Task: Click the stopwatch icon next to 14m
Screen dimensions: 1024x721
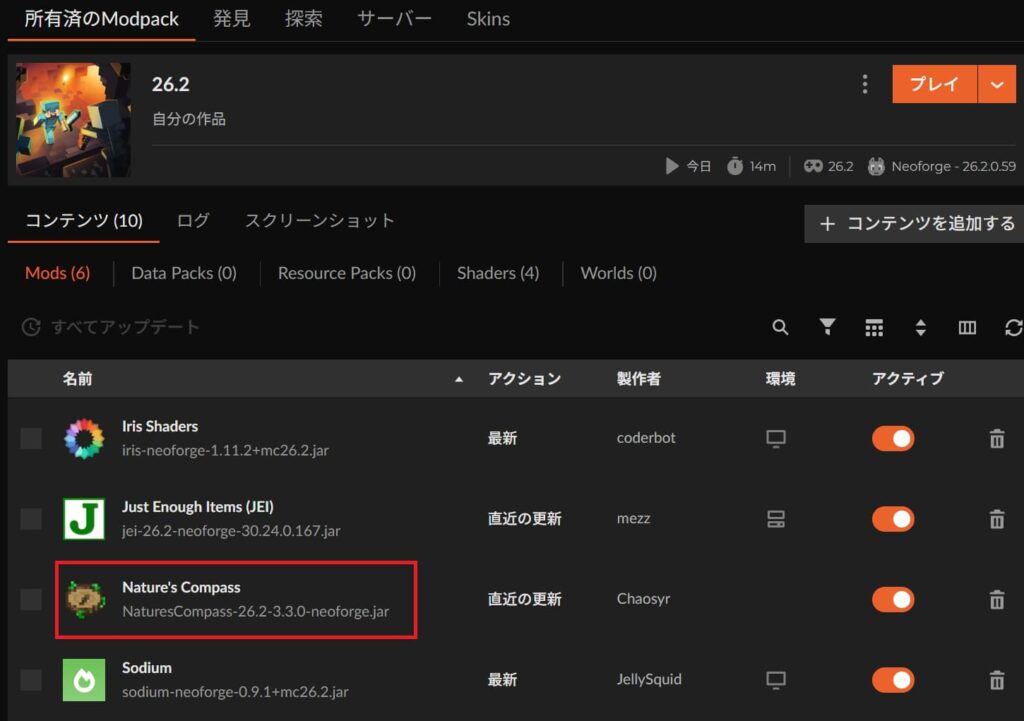Action: pos(735,166)
